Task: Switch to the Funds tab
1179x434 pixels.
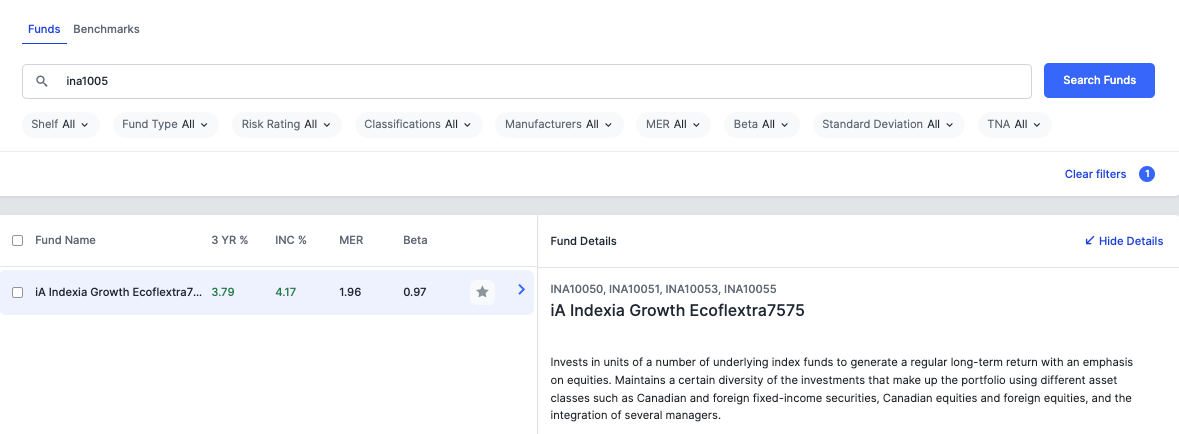Action: coord(44,29)
